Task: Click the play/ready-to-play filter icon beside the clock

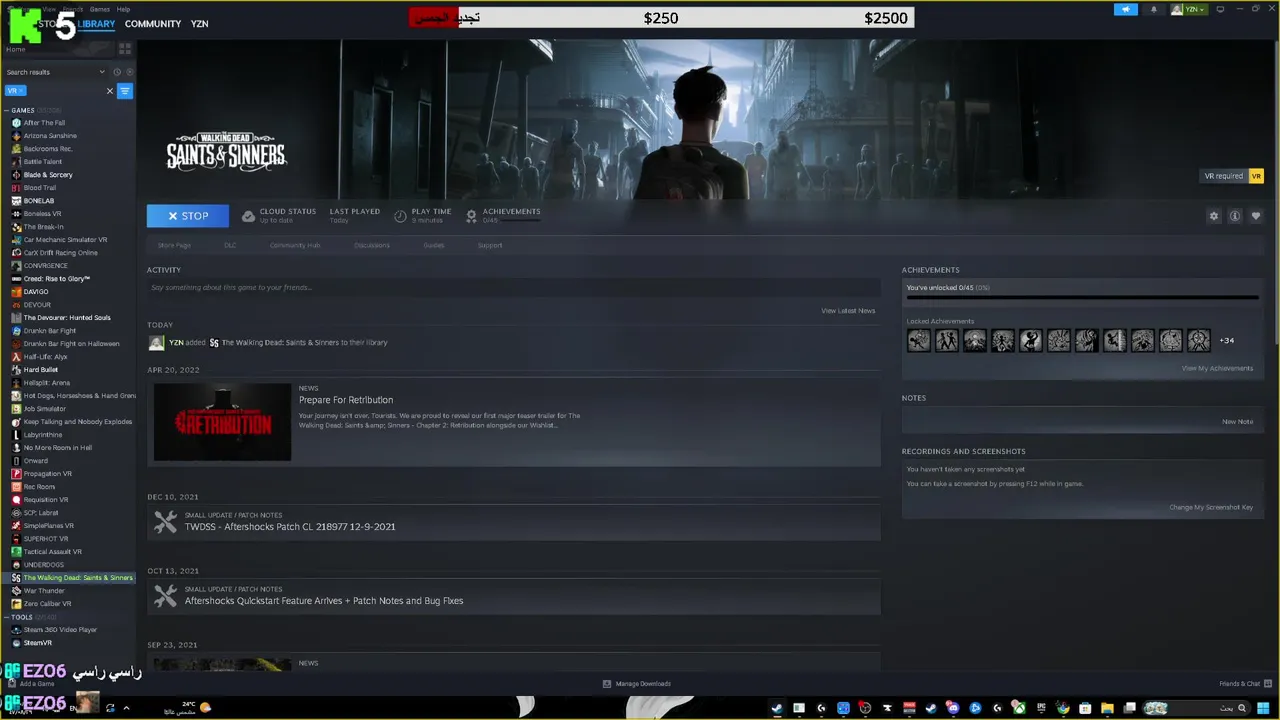Action: click(x=129, y=72)
